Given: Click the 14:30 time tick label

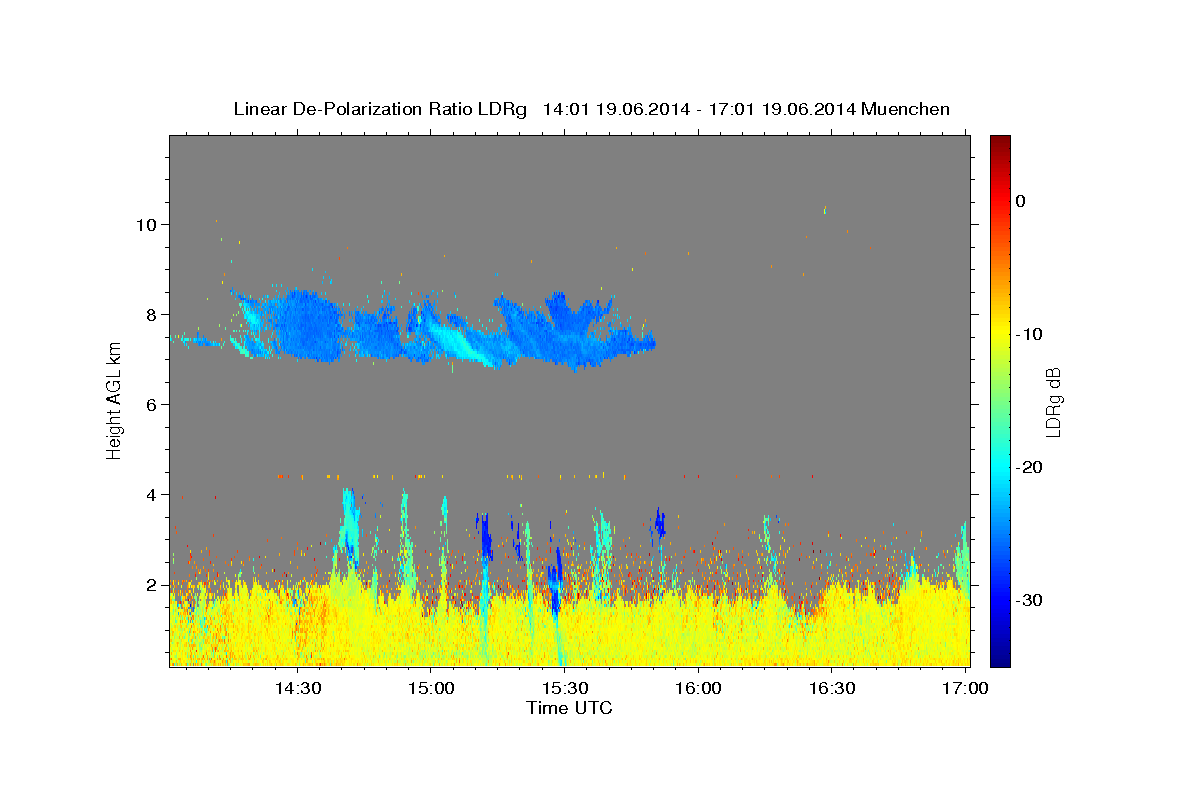Looking at the screenshot, I should pyautogui.click(x=297, y=688).
